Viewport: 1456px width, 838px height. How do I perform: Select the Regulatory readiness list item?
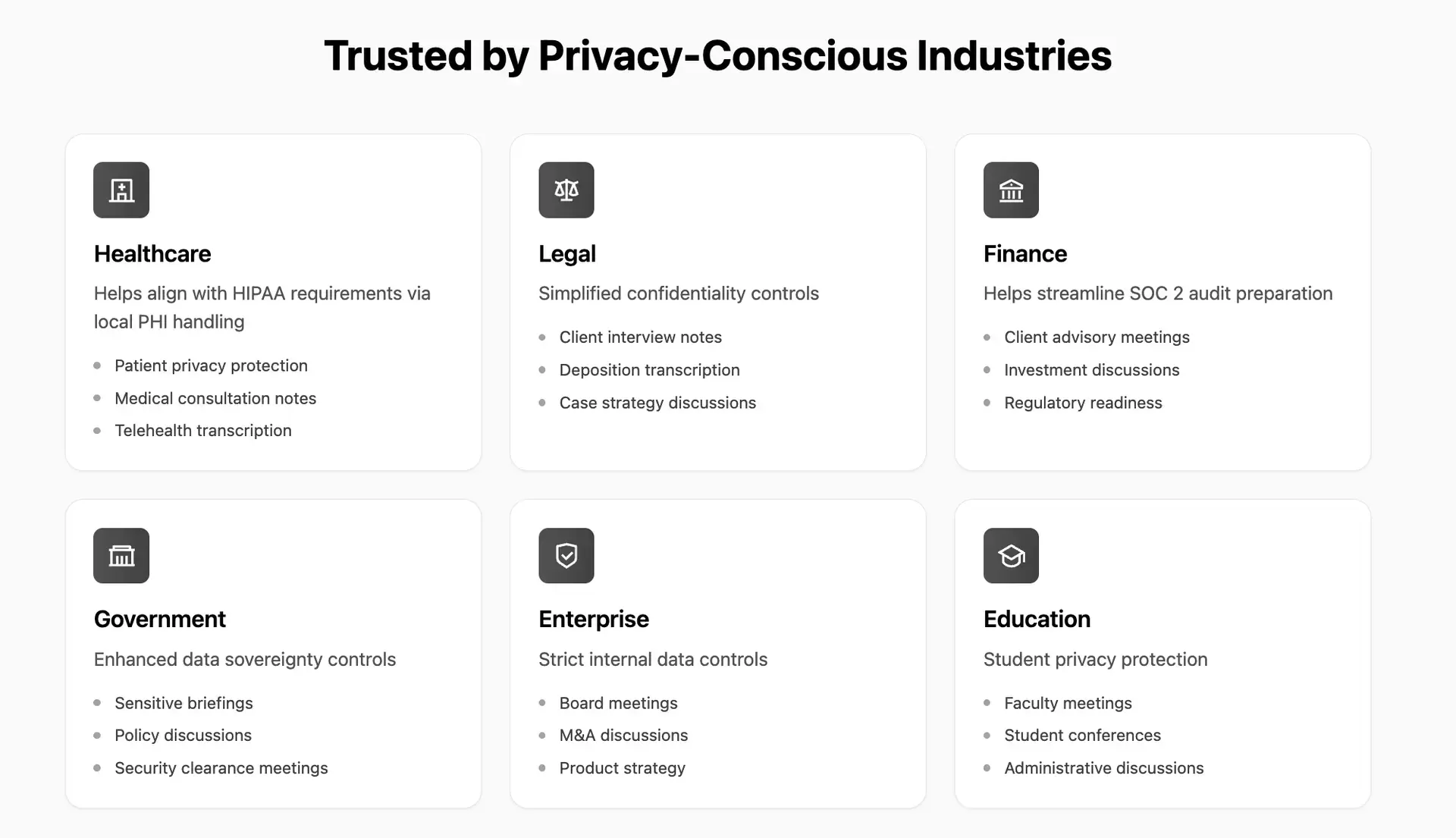click(1083, 403)
